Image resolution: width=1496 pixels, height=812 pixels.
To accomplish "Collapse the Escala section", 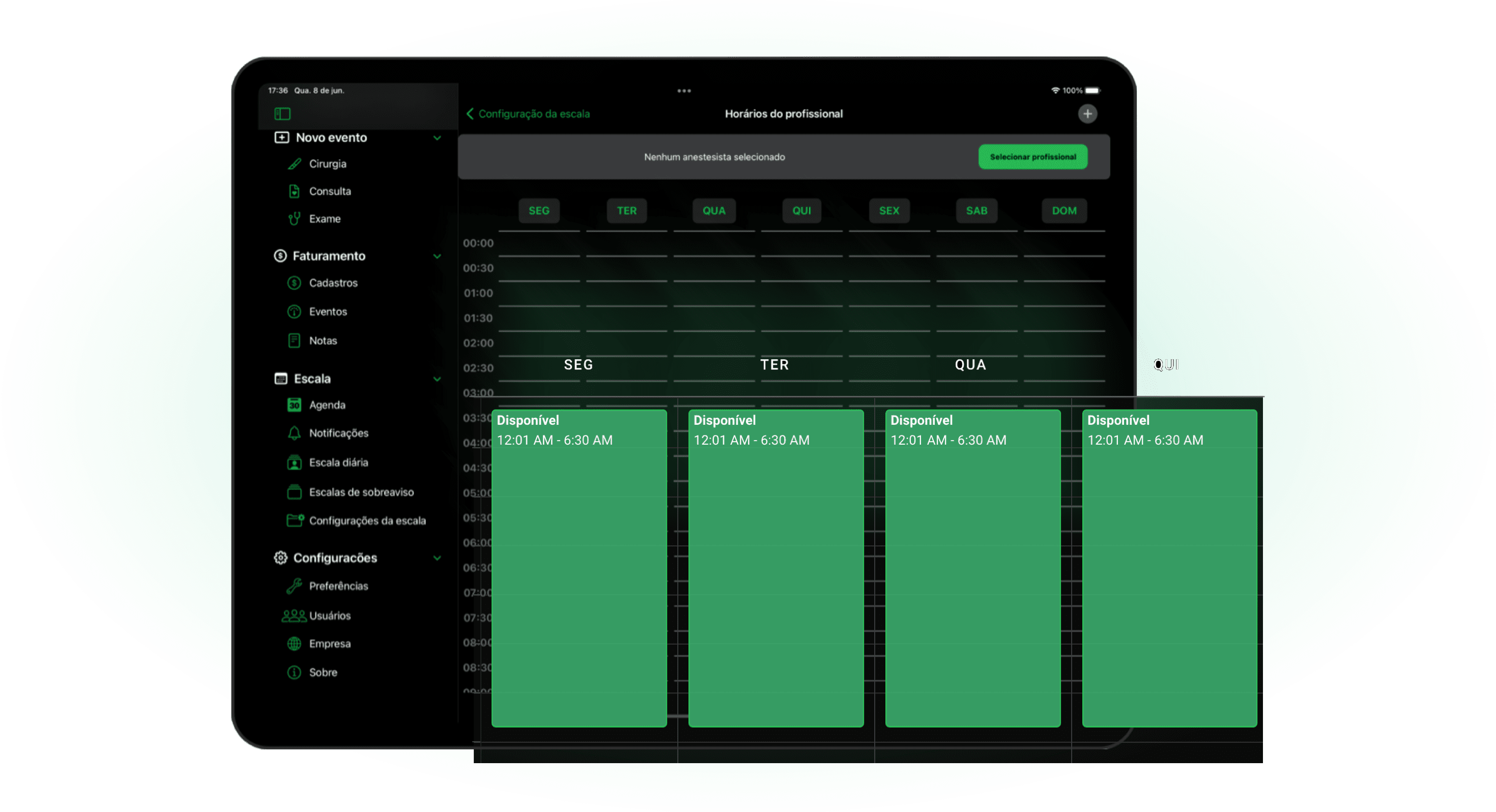I will click(437, 380).
